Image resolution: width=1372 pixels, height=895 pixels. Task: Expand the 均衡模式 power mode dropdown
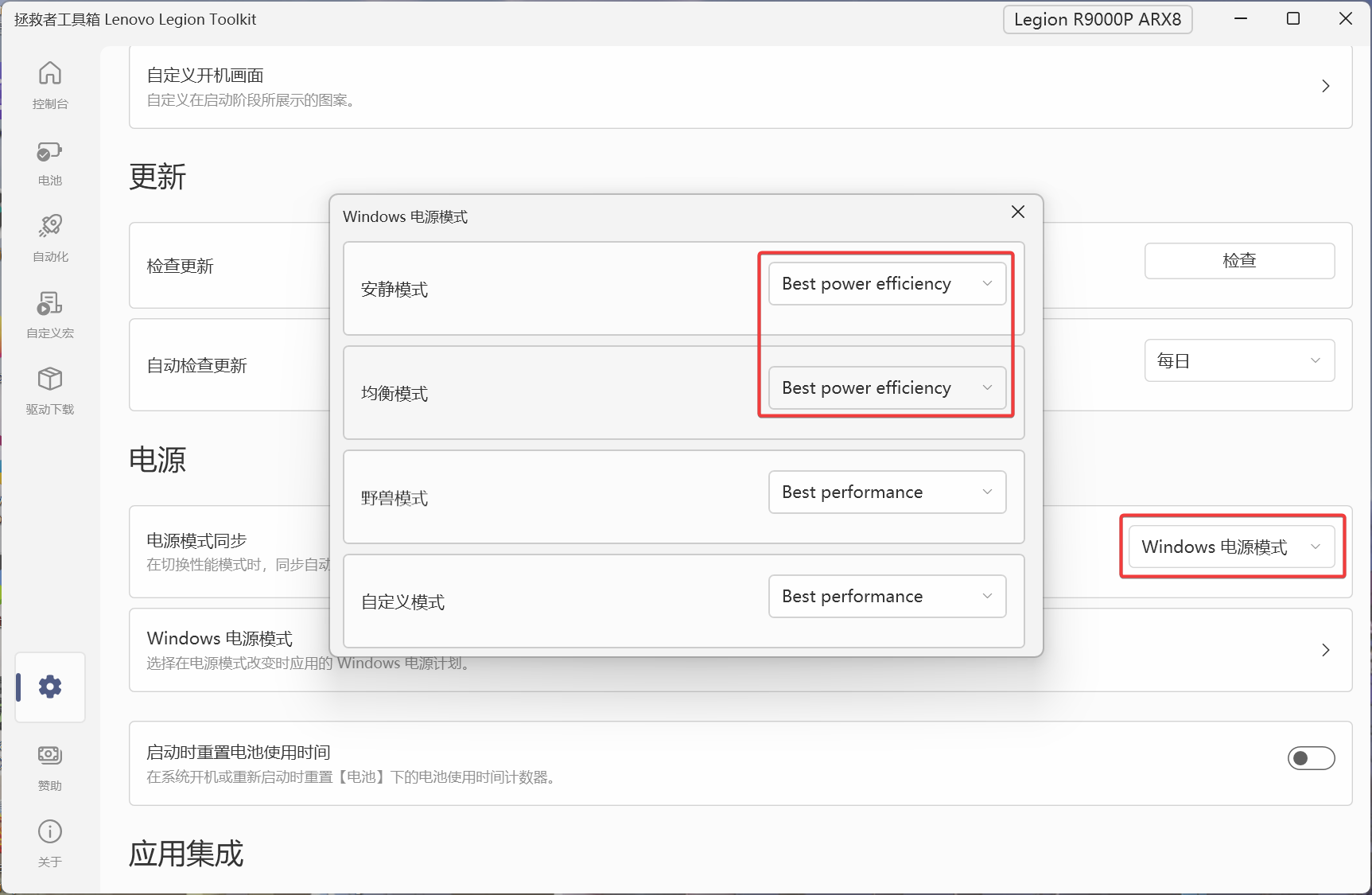coord(887,388)
